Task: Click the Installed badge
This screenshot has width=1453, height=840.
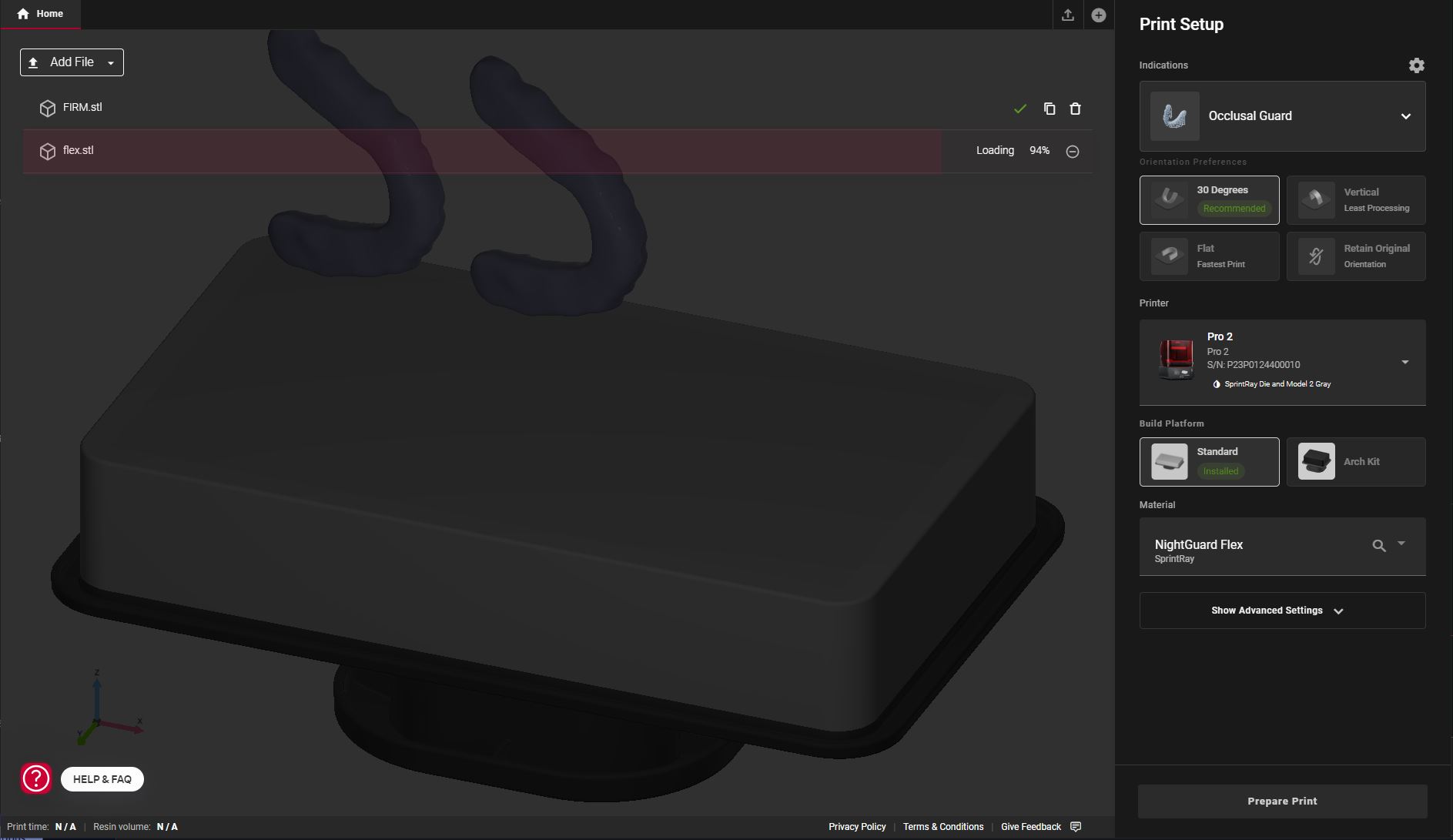Action: [x=1220, y=471]
